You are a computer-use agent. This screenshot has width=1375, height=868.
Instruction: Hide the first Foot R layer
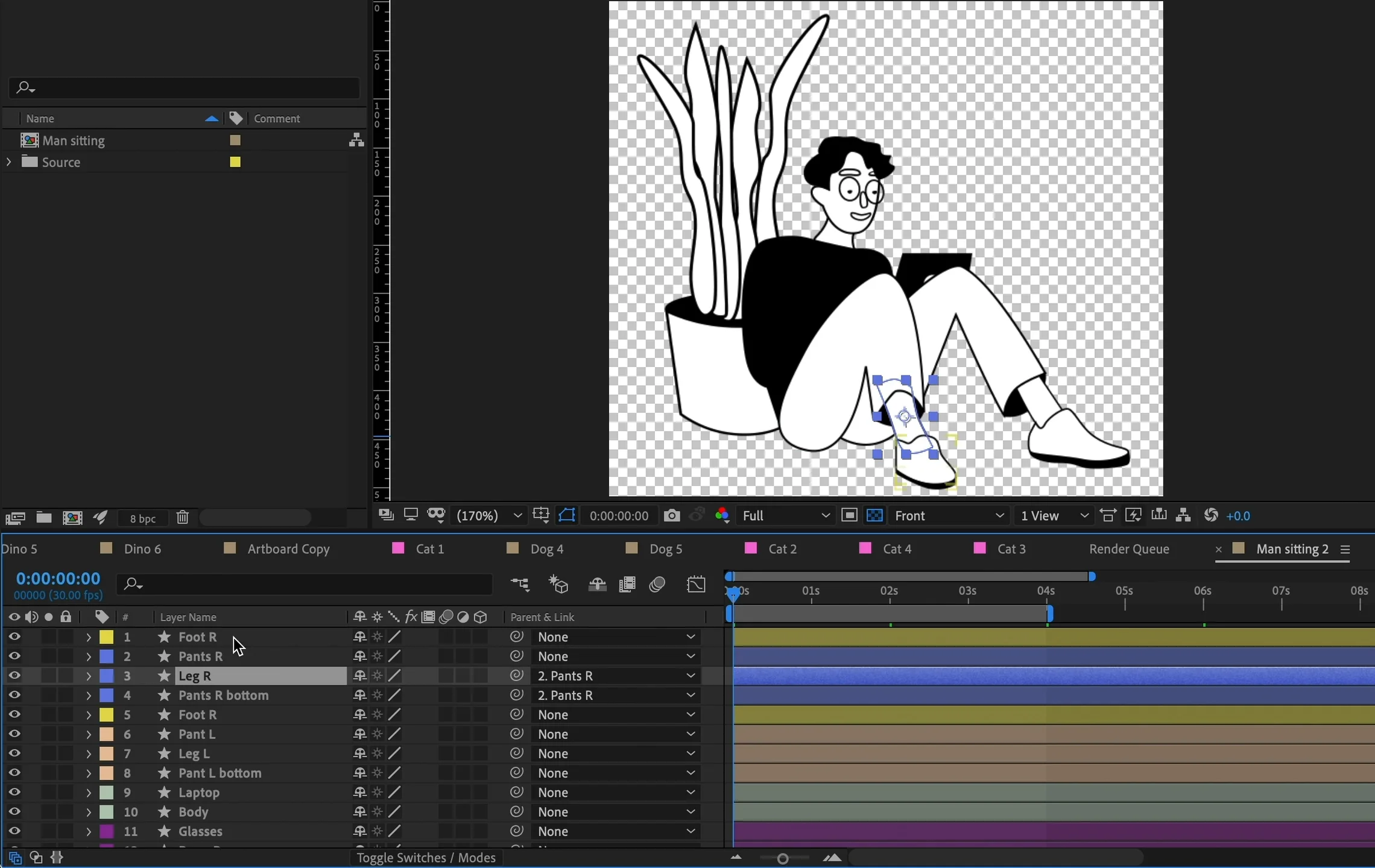(x=14, y=637)
